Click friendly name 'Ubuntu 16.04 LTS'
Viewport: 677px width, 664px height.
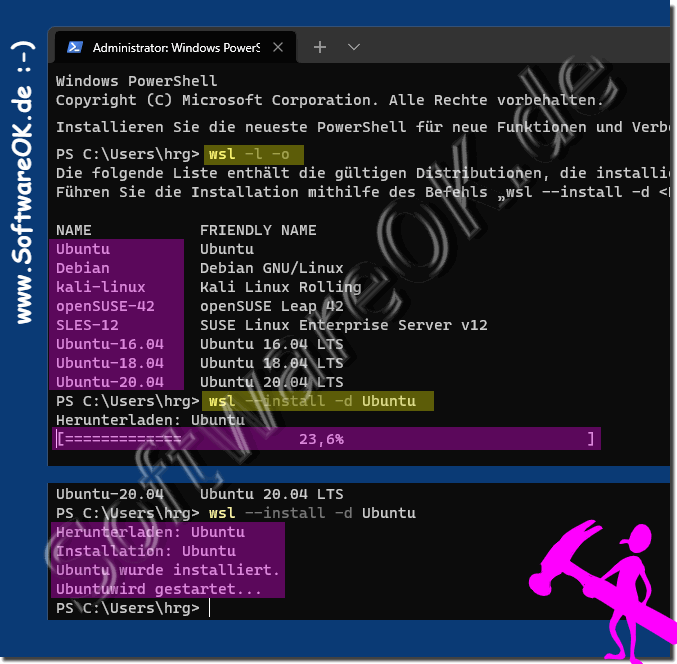272,345
